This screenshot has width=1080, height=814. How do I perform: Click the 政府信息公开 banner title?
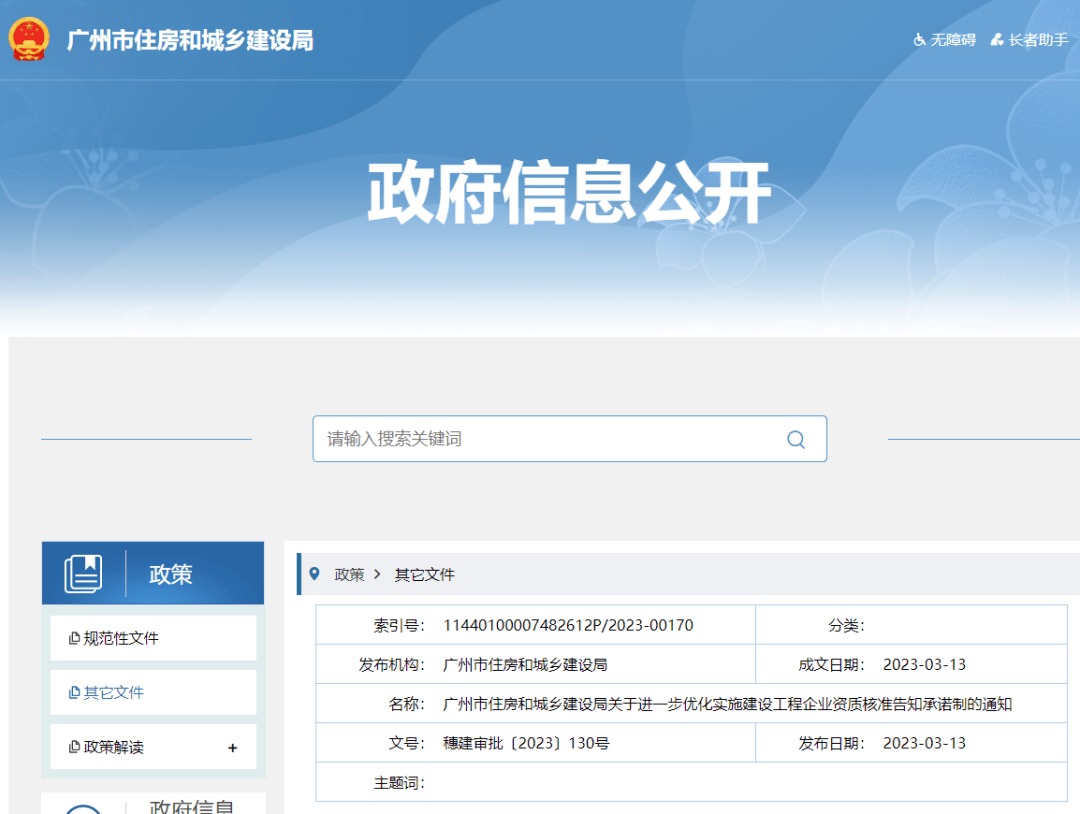point(569,192)
